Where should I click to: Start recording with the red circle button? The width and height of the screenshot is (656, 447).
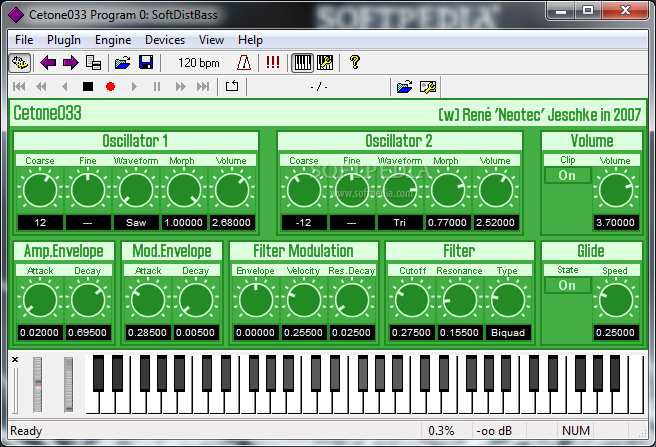[110, 87]
